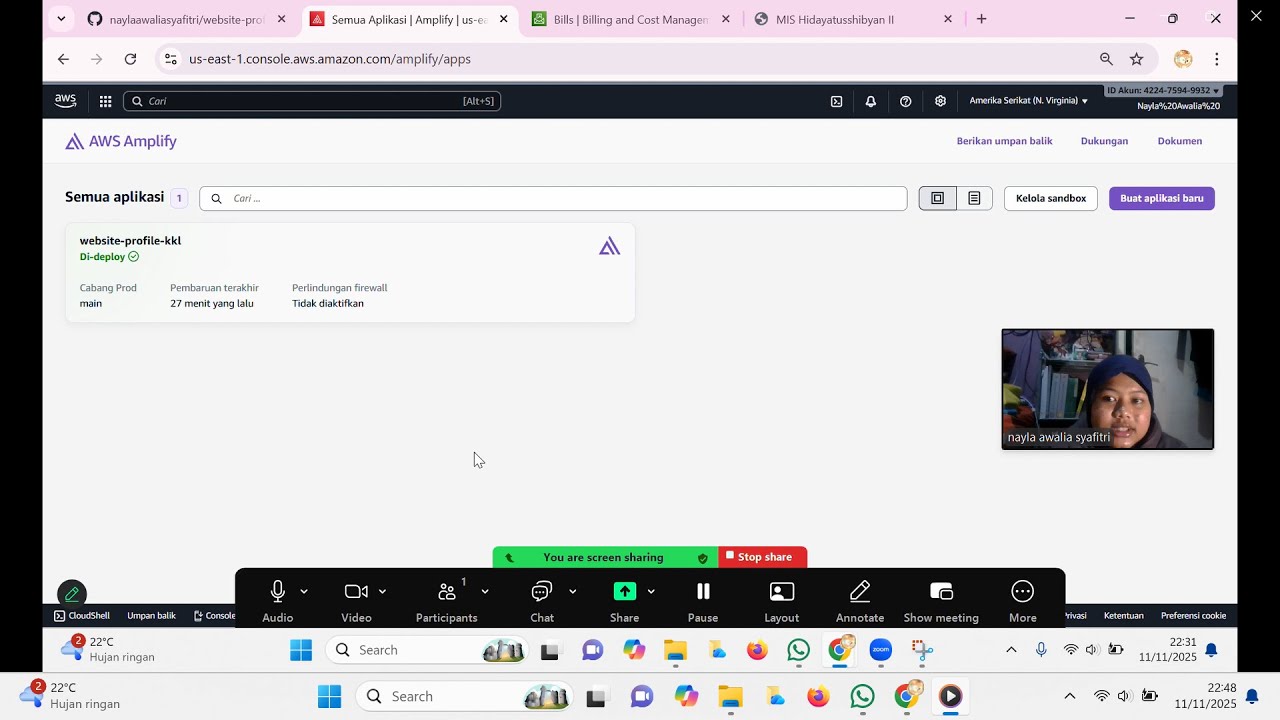
Task: Start video with the Zoom Video button
Action: [356, 600]
